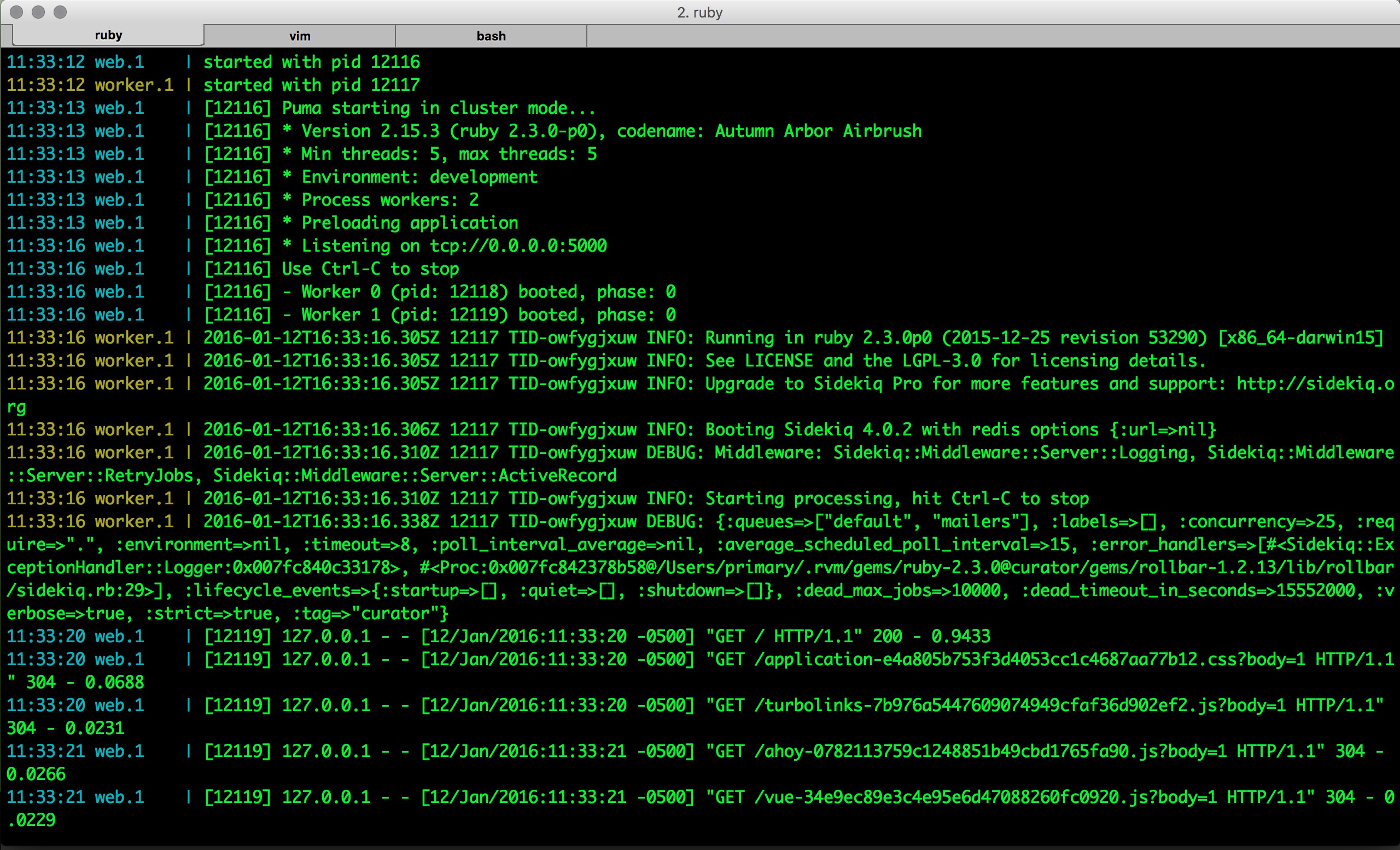Screen dimensions: 1400x850
Task: Click 'Preloading application' text
Action: pyautogui.click(x=410, y=223)
